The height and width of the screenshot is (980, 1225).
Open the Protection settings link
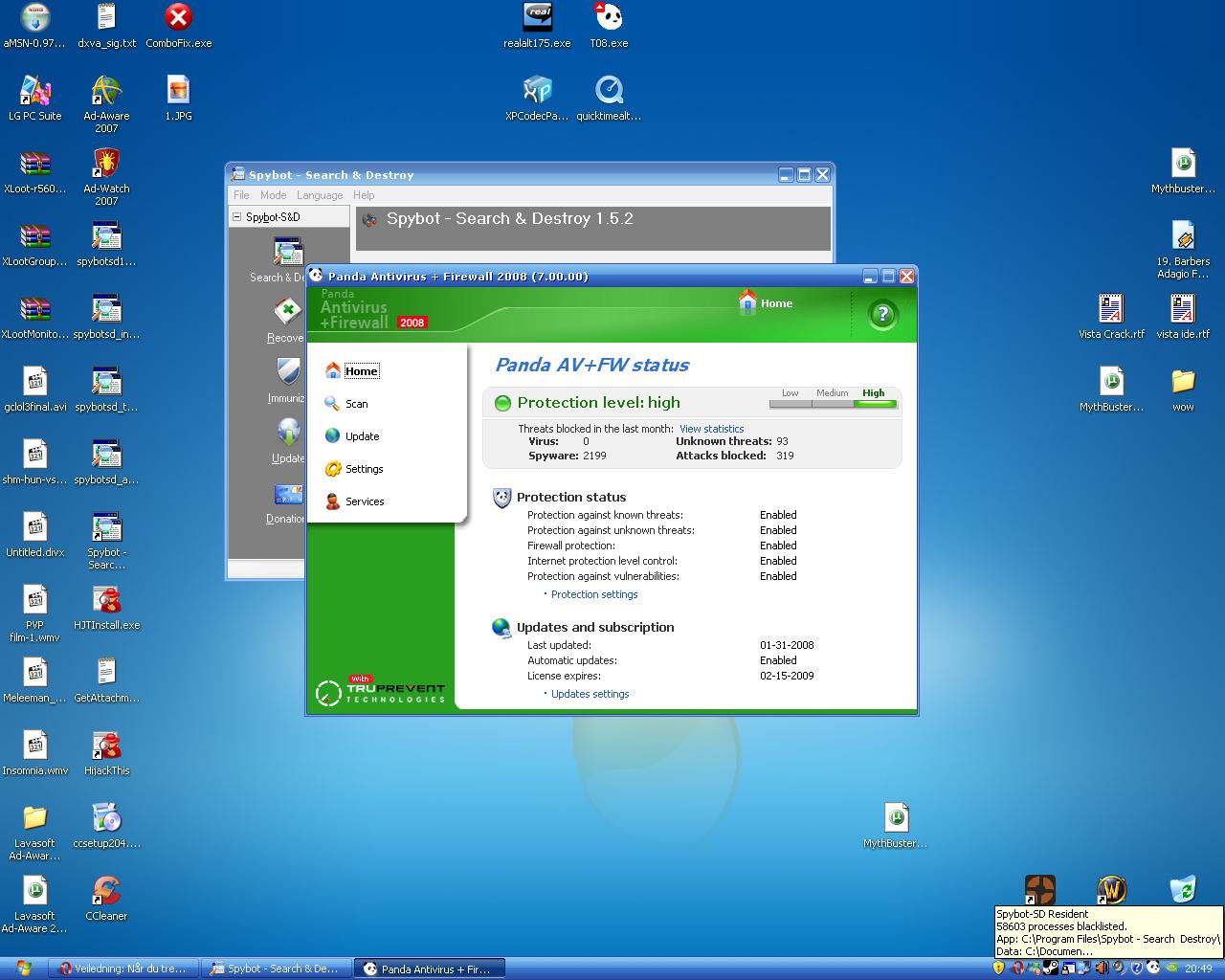click(594, 594)
